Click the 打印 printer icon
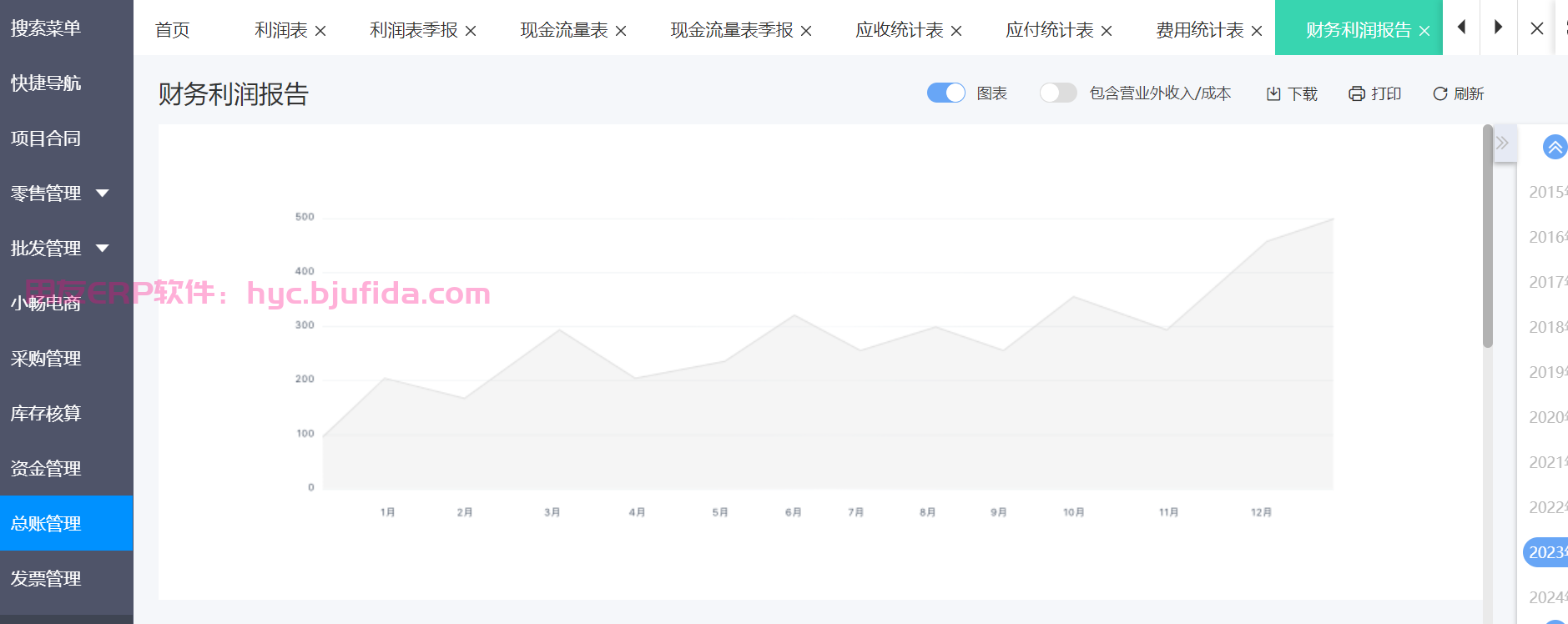 [1357, 93]
